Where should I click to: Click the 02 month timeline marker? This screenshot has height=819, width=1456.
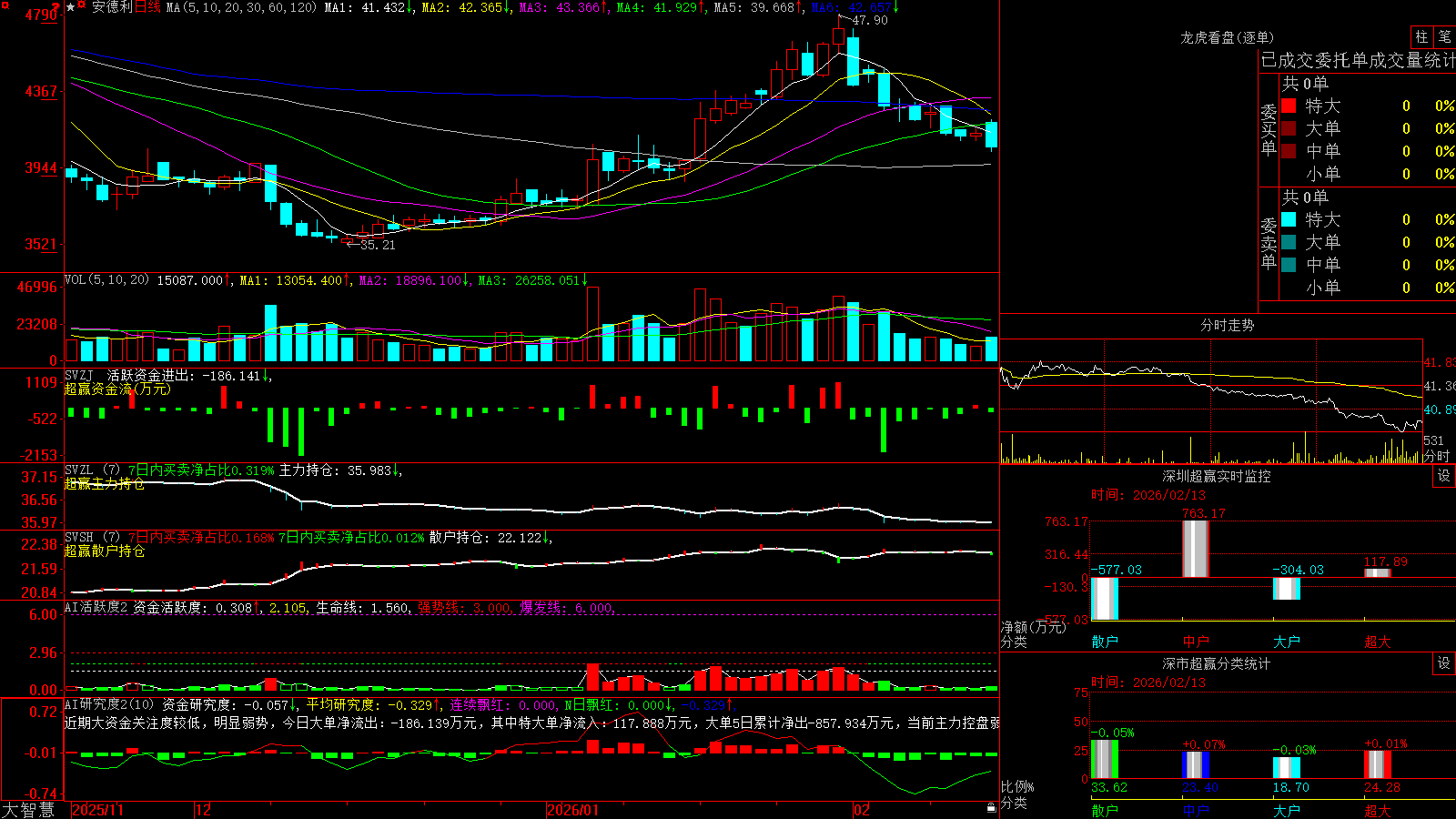861,810
